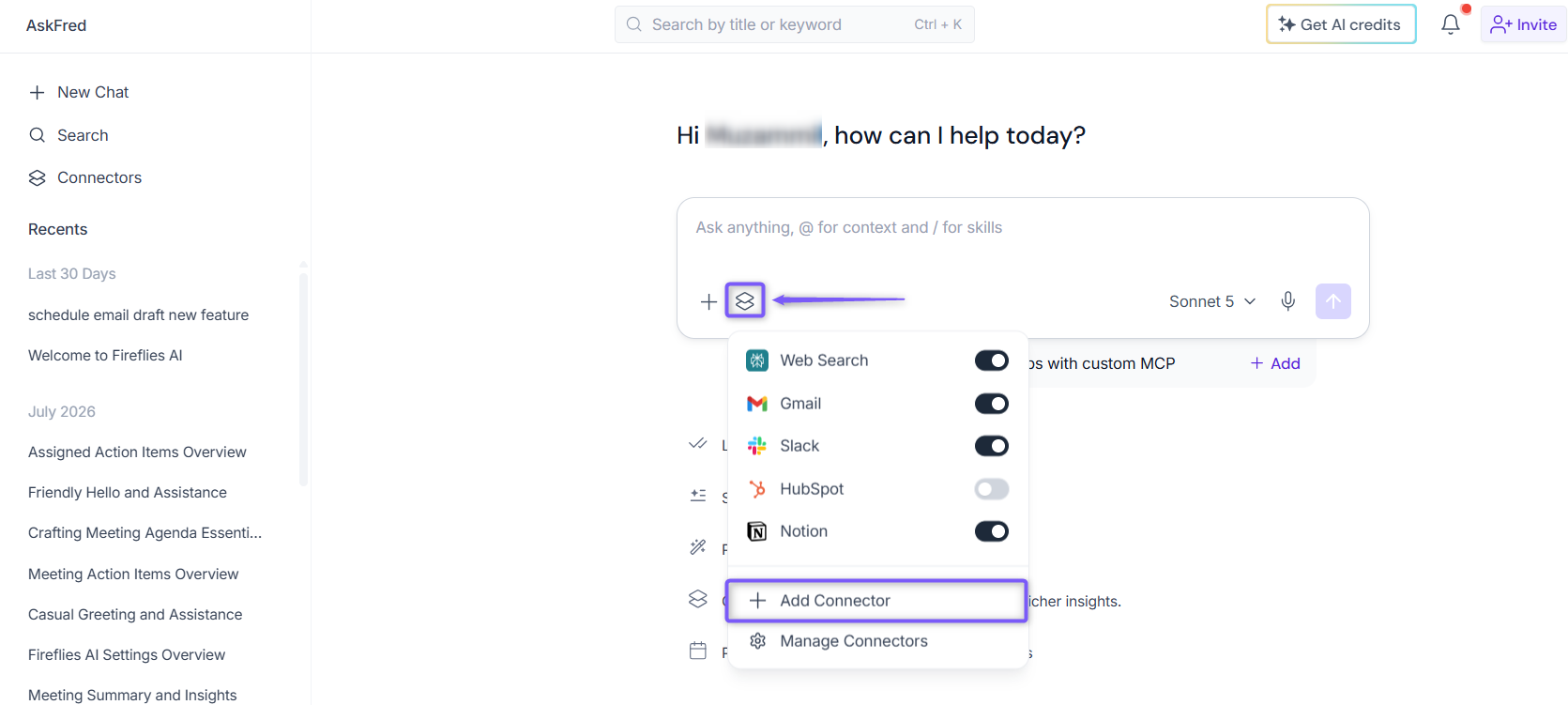The width and height of the screenshot is (1568, 705).
Task: Click the microphone voice input icon
Action: [x=1288, y=300]
